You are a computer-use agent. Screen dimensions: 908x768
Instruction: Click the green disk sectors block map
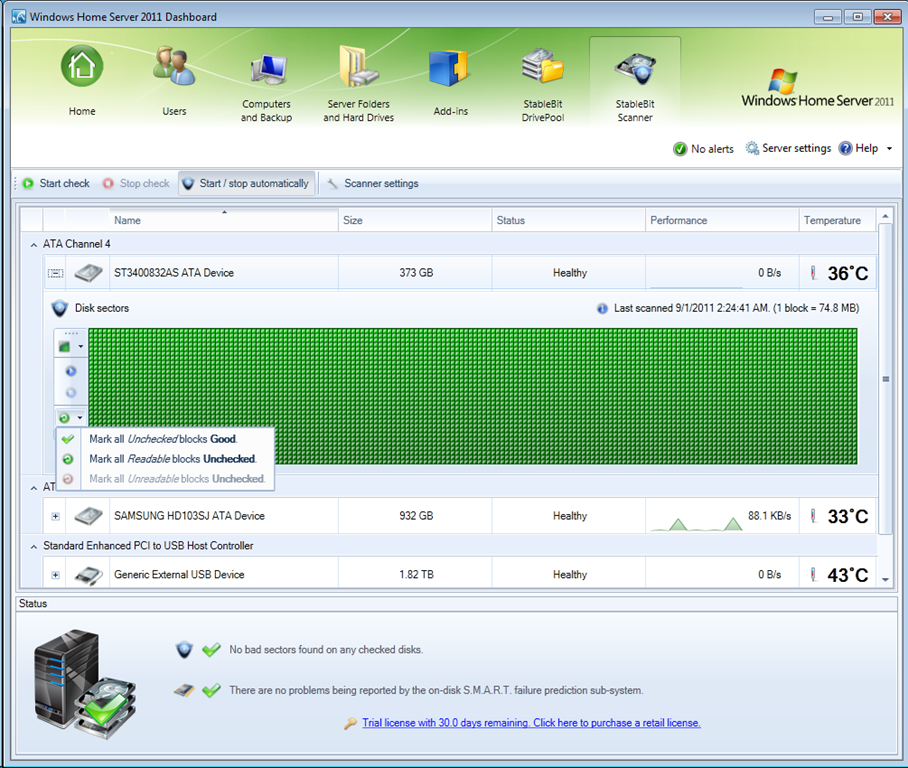(x=473, y=396)
